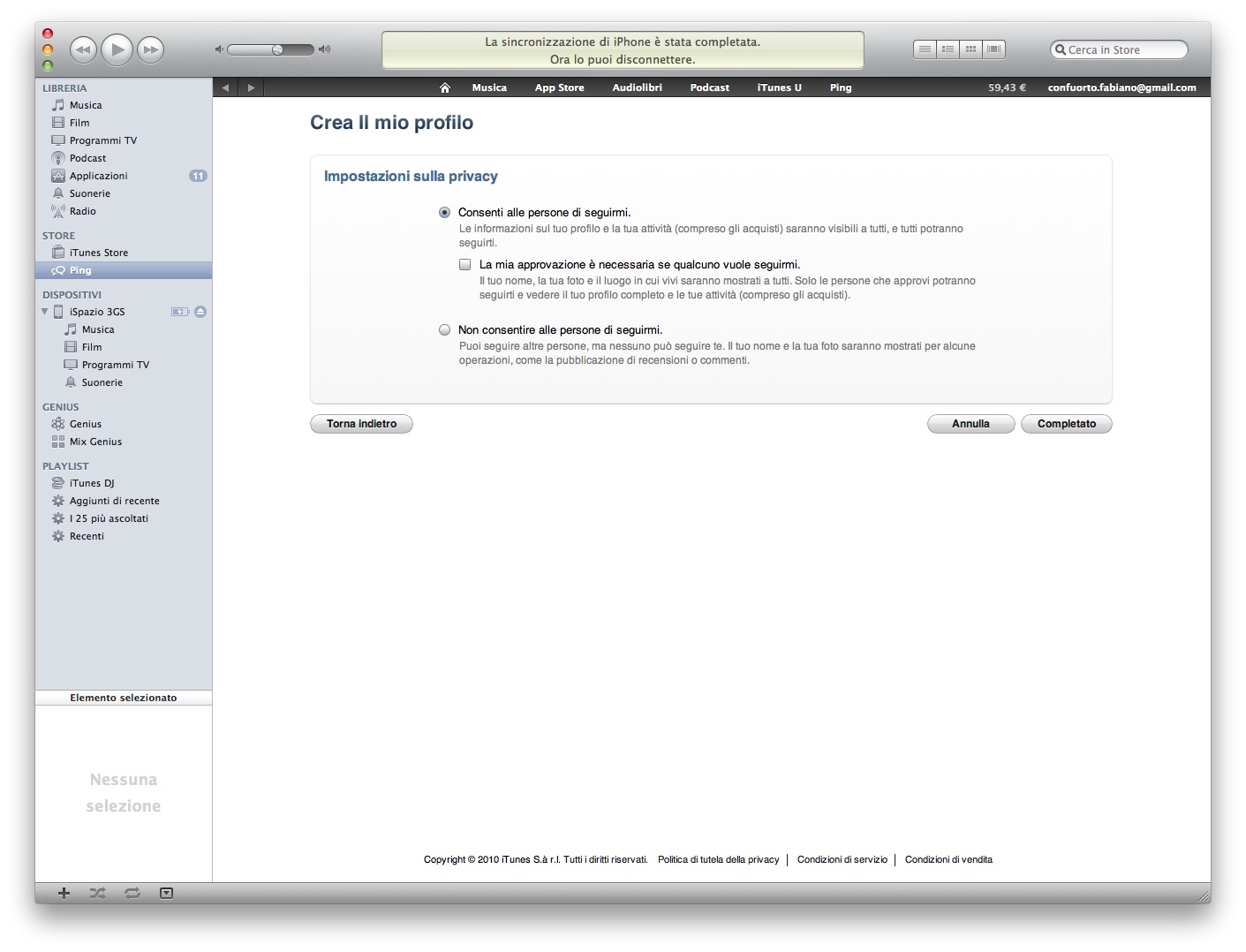This screenshot has width=1246, height=952.
Task: Click the Completato button
Action: coord(1066,424)
